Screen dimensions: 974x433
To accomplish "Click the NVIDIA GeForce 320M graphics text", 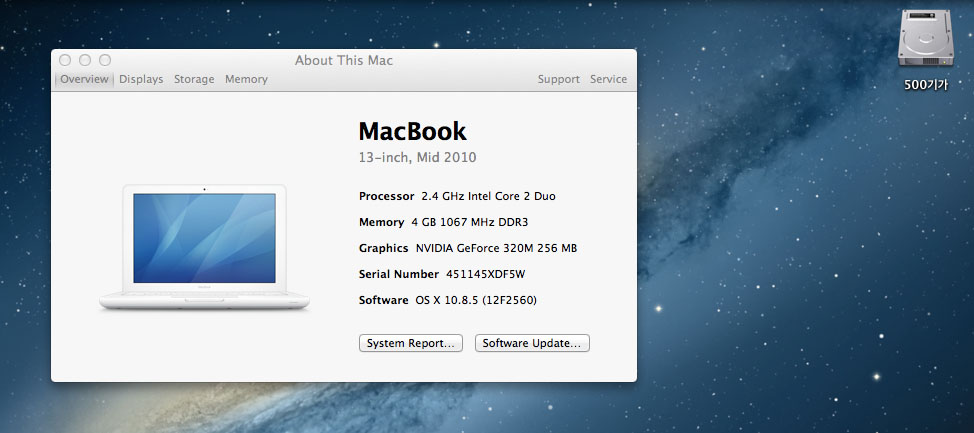I will click(496, 248).
